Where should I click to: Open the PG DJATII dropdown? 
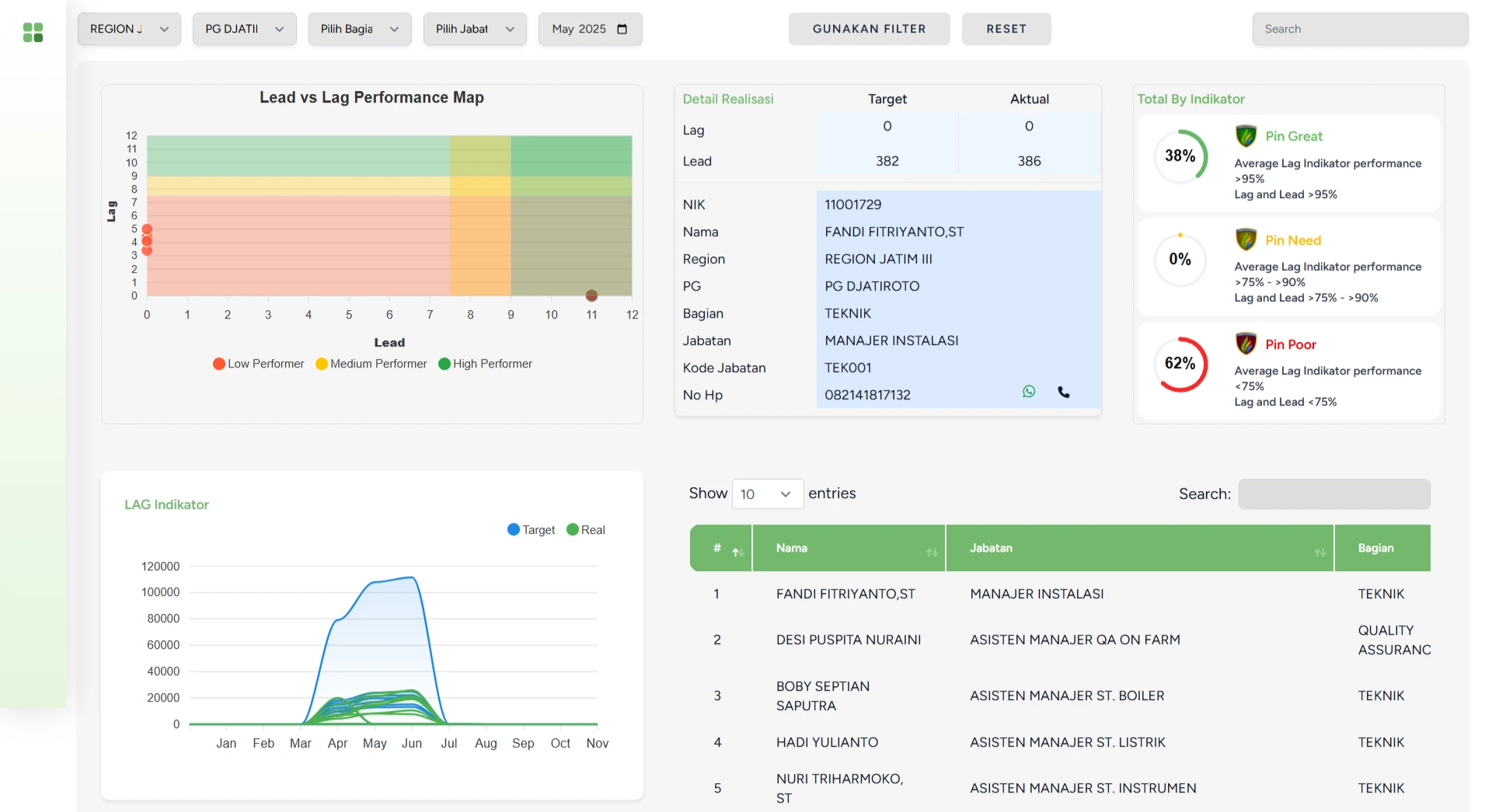244,29
